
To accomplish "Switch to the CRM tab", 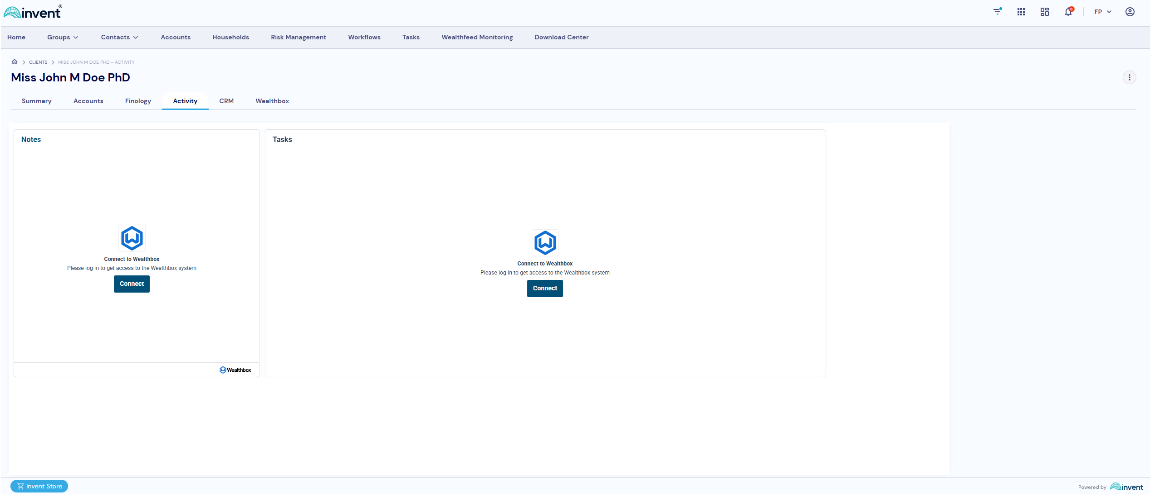I will tap(226, 101).
